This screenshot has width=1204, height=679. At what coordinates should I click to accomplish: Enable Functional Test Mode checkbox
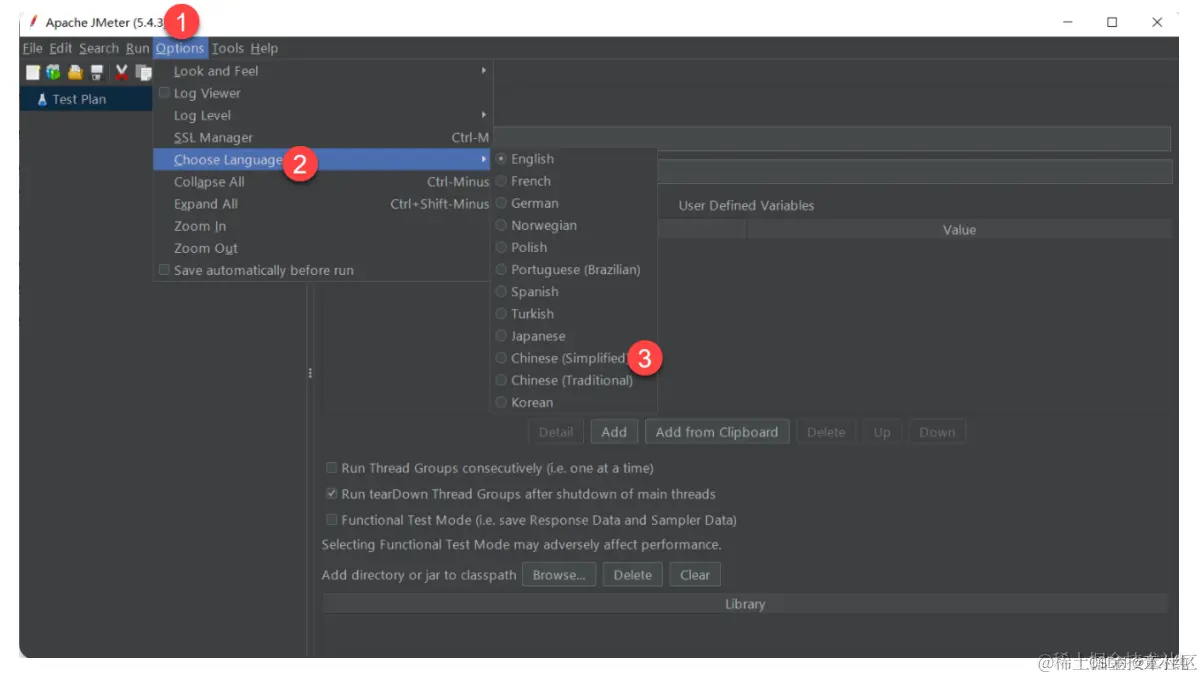pos(332,520)
